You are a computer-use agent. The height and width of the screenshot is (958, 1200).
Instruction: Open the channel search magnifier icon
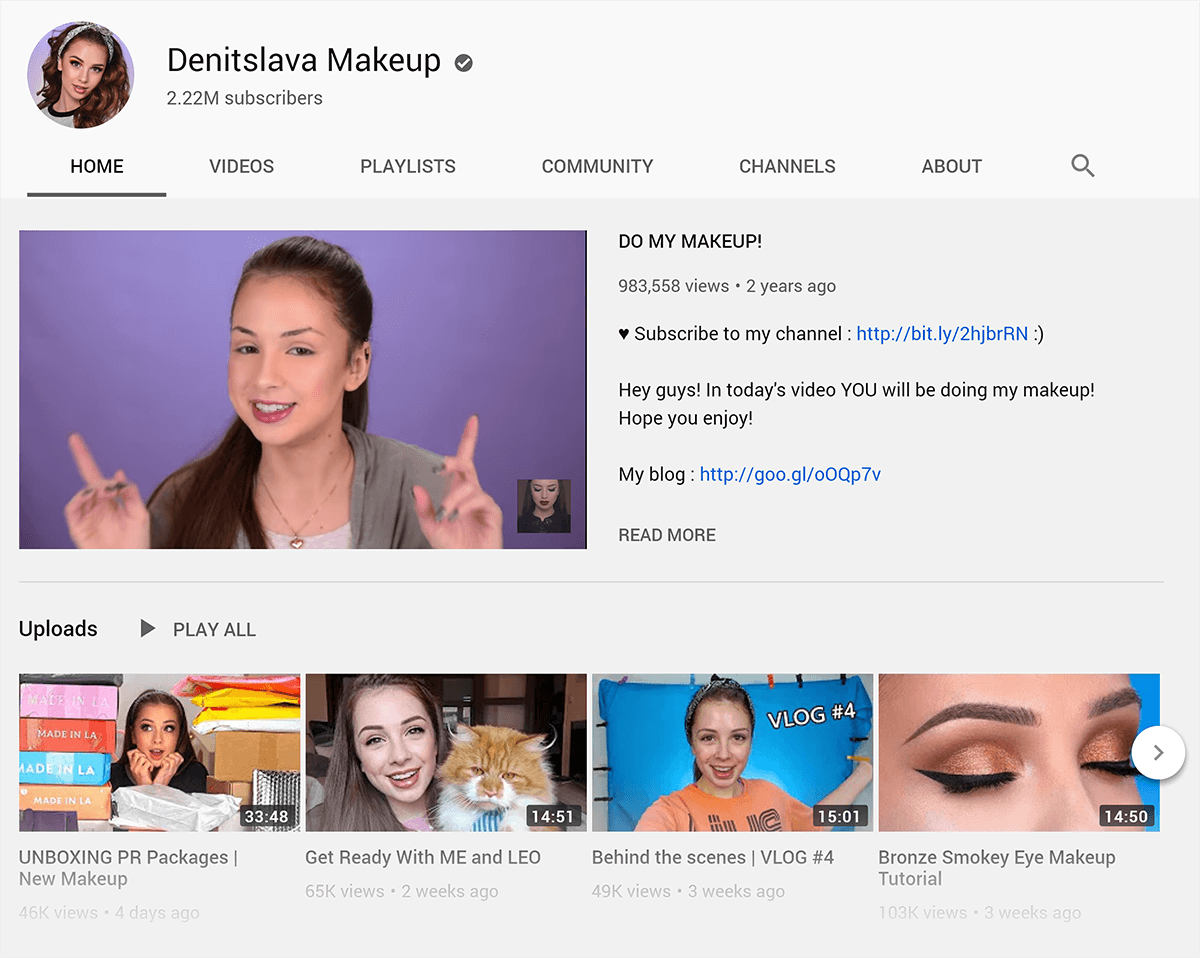[x=1083, y=166]
